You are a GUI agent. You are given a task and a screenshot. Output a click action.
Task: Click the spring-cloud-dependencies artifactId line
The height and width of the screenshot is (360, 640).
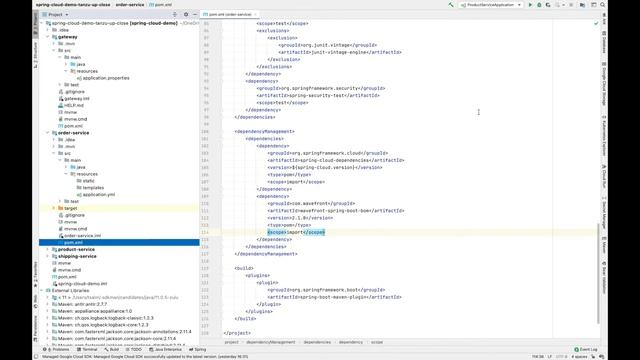point(336,160)
